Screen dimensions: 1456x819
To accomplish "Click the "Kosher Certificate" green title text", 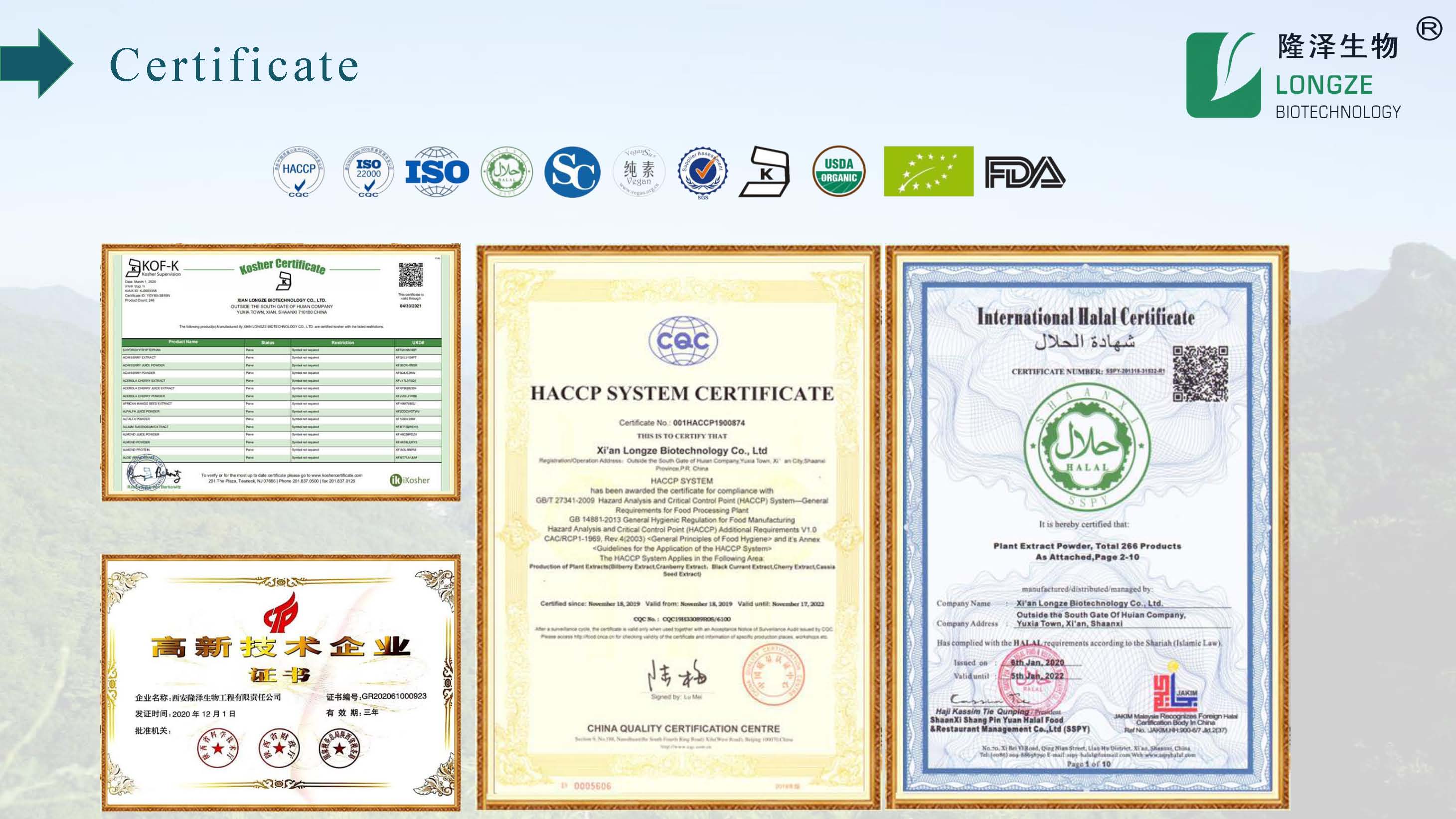I will click(x=282, y=266).
